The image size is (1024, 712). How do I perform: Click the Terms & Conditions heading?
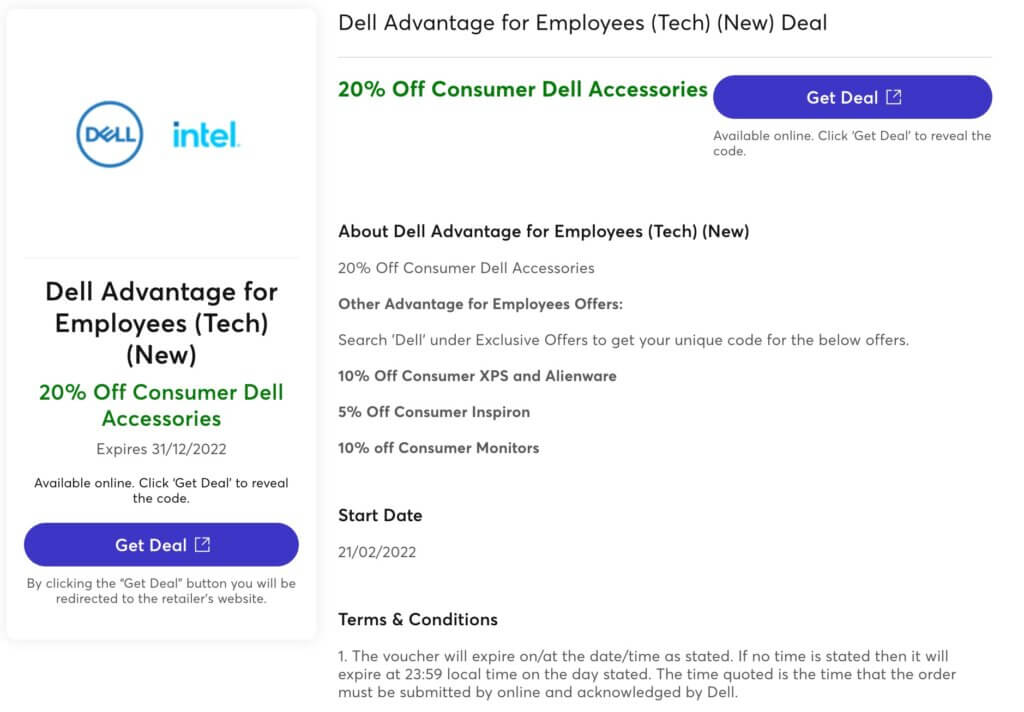[418, 619]
